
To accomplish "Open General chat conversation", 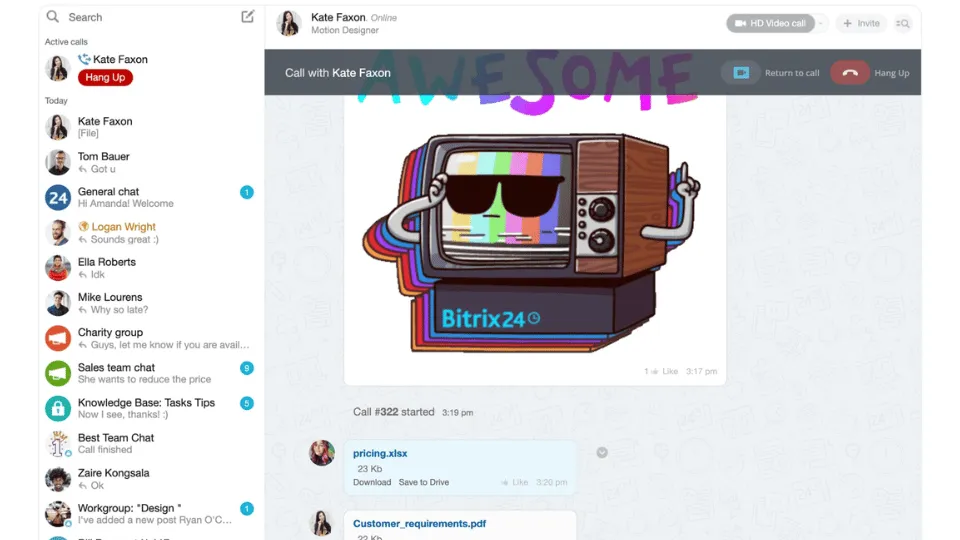I will [152, 197].
